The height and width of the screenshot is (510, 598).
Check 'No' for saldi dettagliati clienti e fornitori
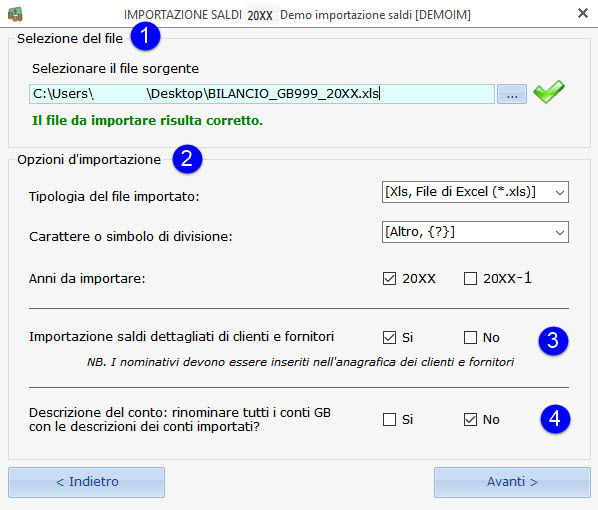(470, 337)
